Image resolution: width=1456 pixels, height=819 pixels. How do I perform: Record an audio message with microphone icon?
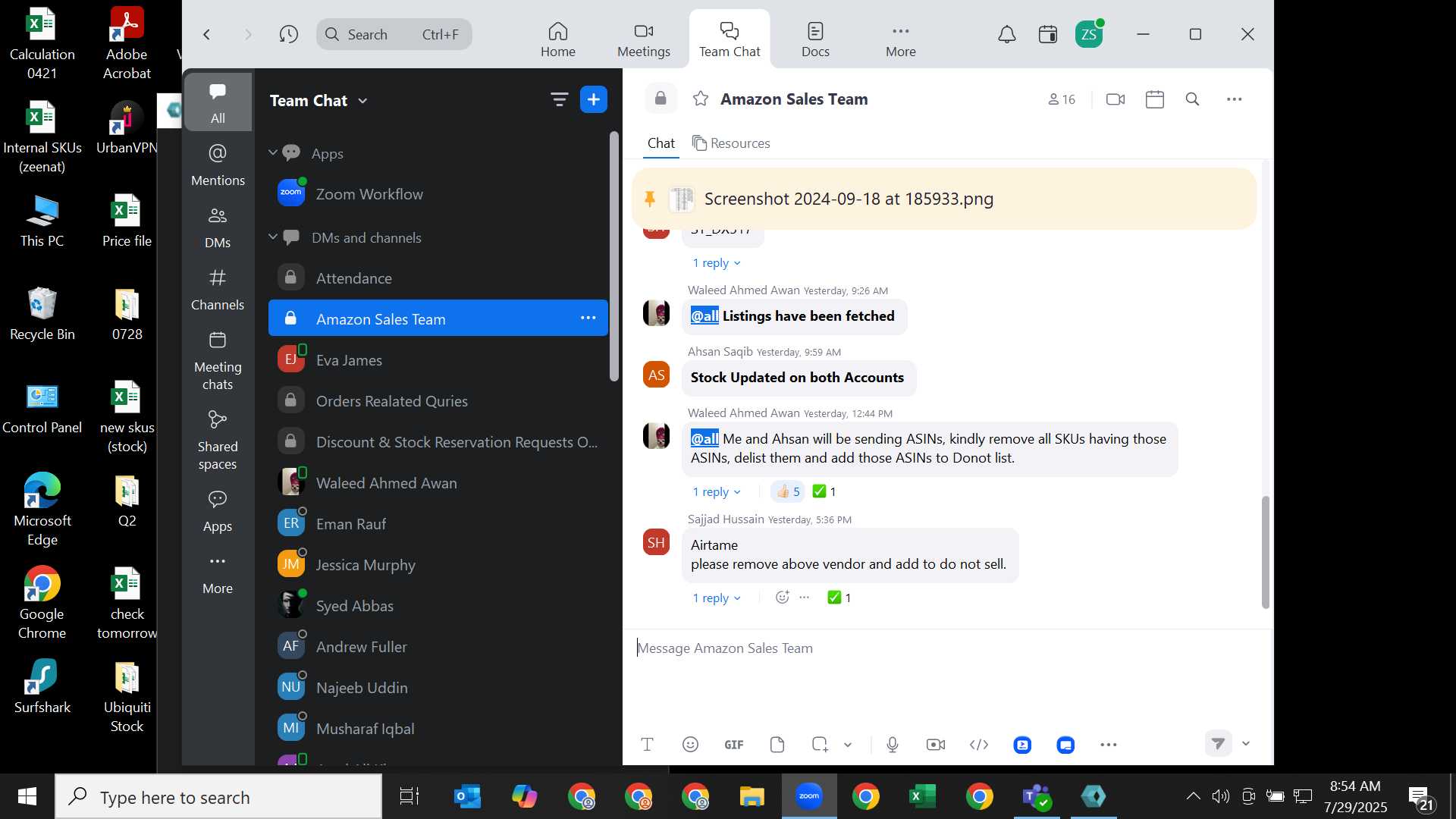coord(893,745)
